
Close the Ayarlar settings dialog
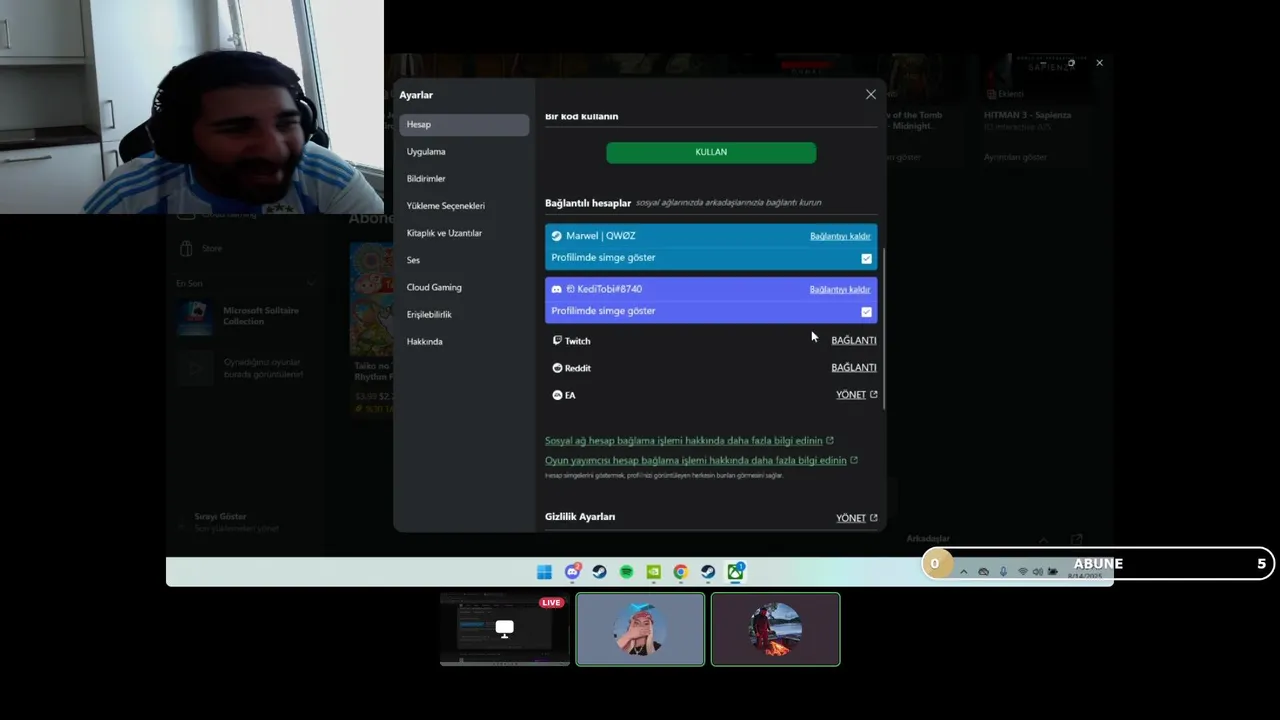click(x=871, y=95)
